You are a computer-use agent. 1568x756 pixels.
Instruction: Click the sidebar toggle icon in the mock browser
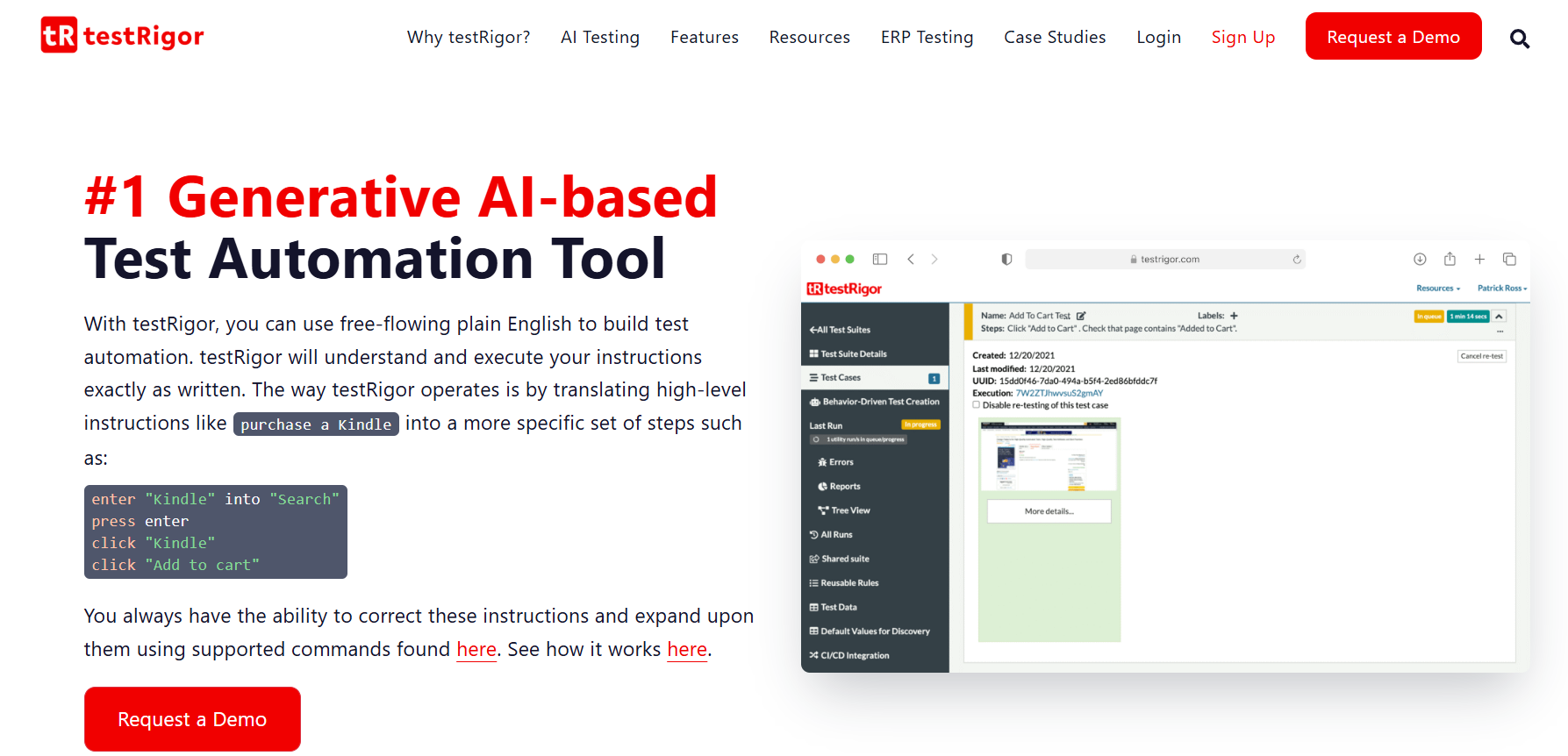tap(880, 259)
